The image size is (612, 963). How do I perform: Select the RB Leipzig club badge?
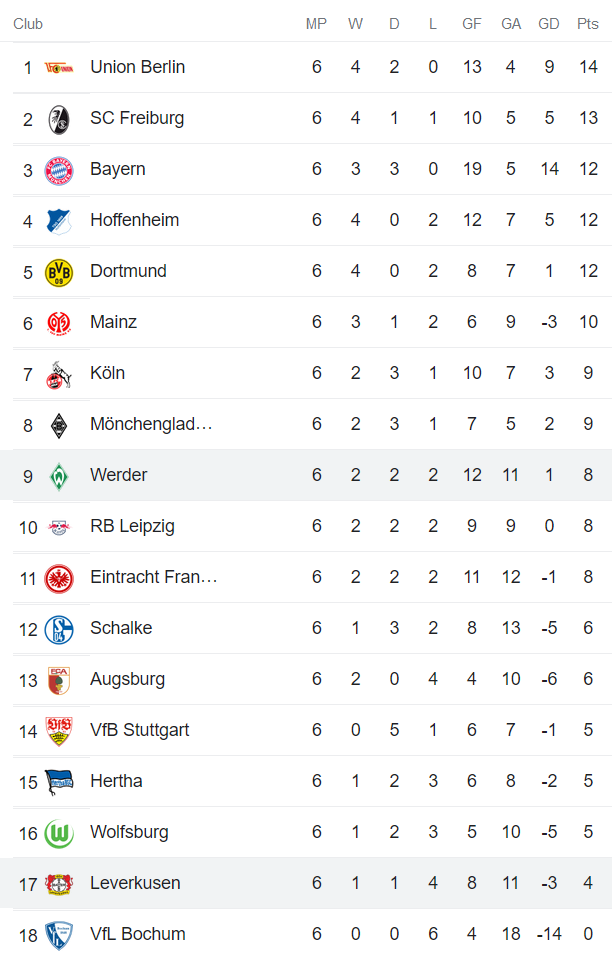pos(58,525)
